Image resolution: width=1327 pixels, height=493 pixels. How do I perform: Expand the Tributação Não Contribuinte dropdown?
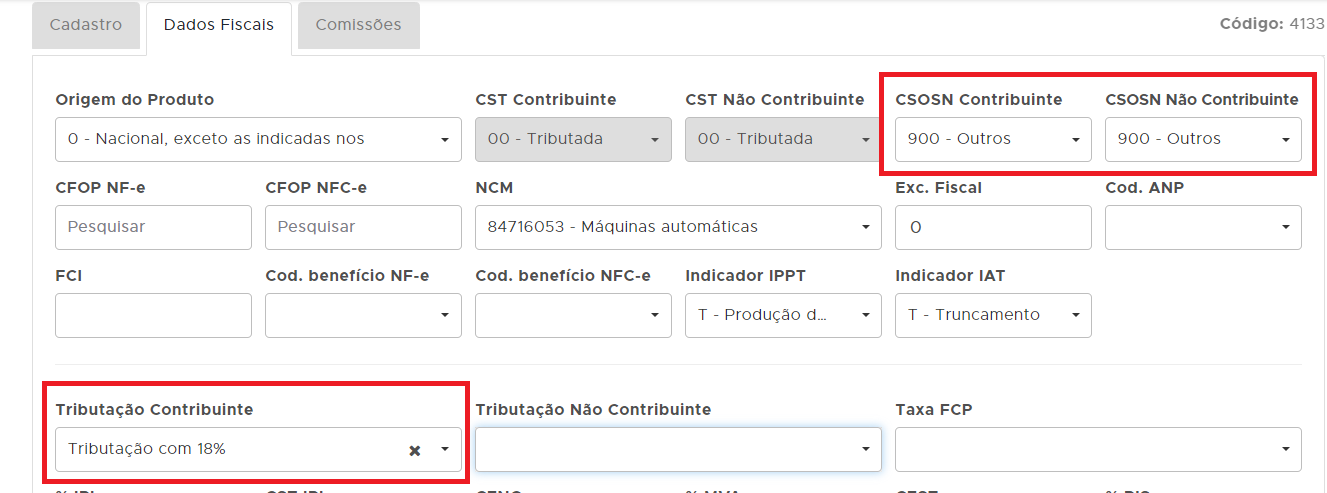pos(678,450)
